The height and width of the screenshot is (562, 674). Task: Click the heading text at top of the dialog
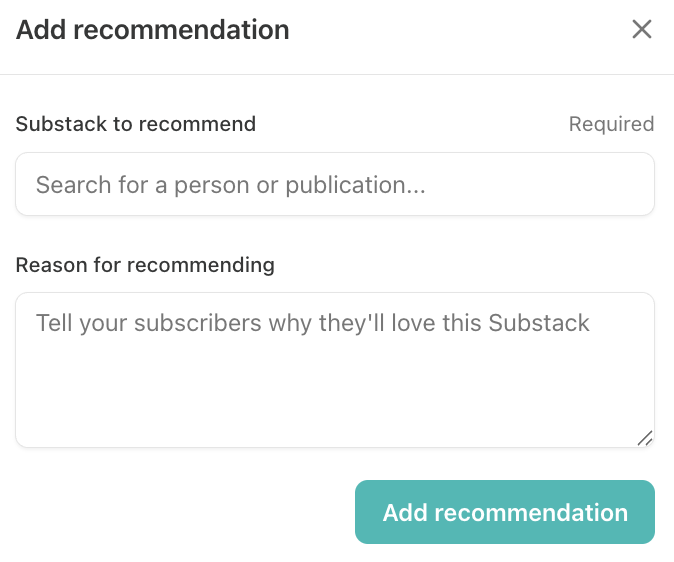[153, 30]
